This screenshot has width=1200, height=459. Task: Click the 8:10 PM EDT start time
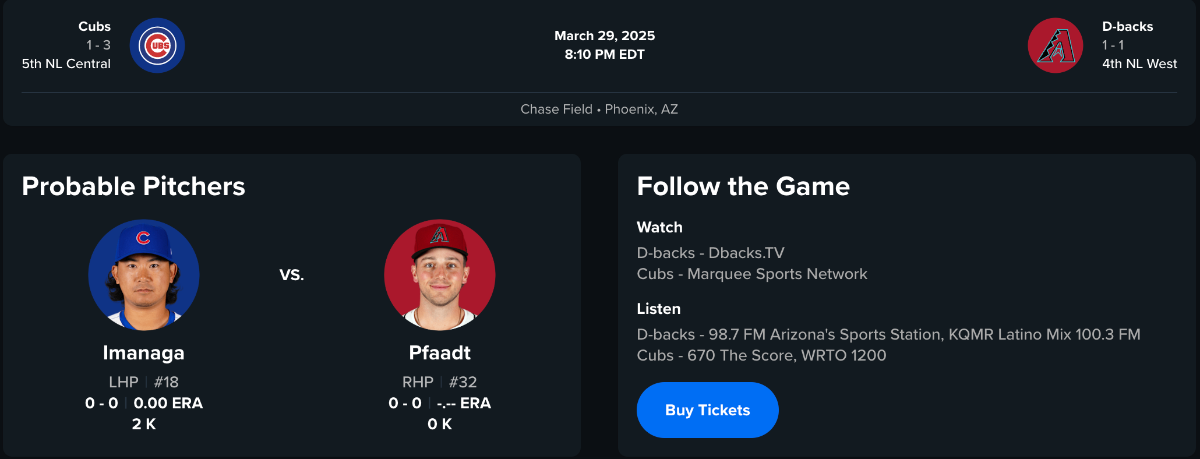(x=604, y=55)
